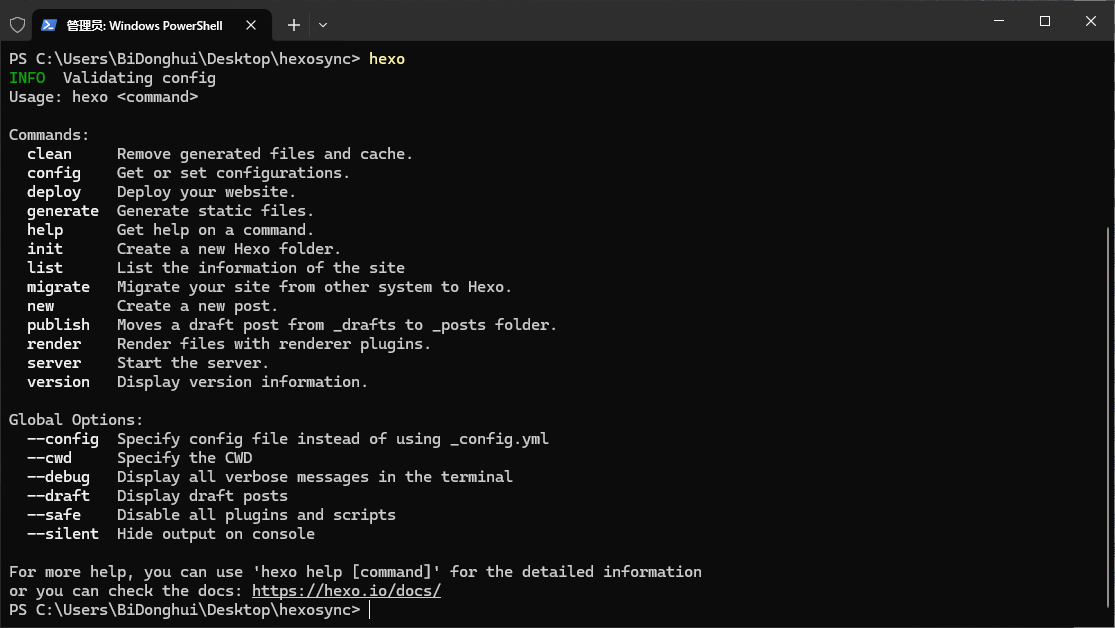Click the 'deploy' command entry
1115x628 pixels.
tap(54, 191)
